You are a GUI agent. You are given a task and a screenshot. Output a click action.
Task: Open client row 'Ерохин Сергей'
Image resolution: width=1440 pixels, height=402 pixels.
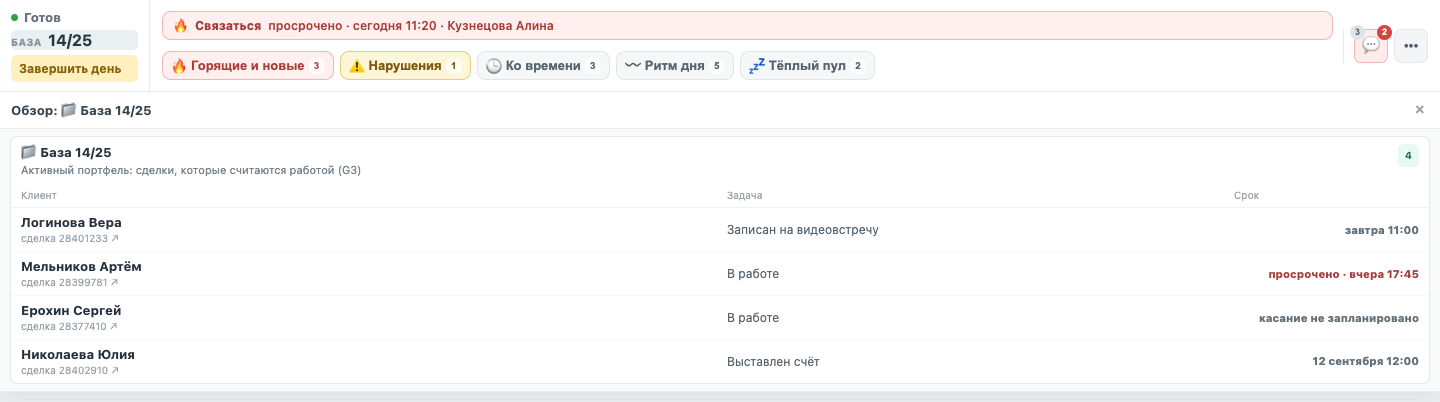point(720,318)
